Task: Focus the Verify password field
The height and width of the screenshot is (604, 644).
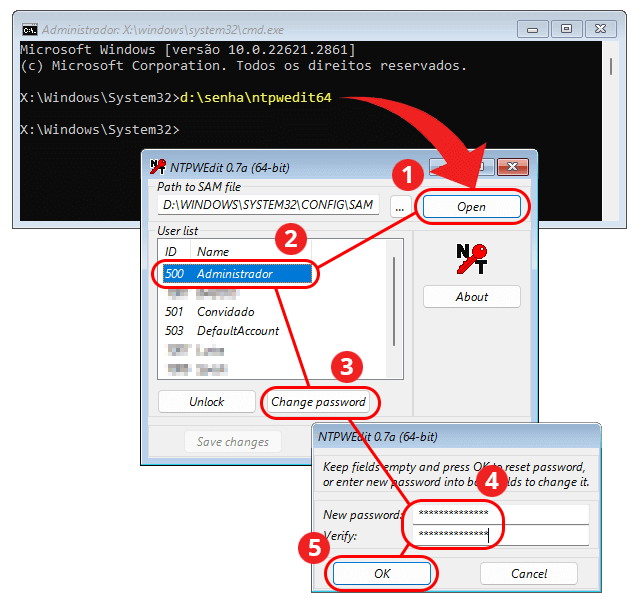Action: [500, 535]
